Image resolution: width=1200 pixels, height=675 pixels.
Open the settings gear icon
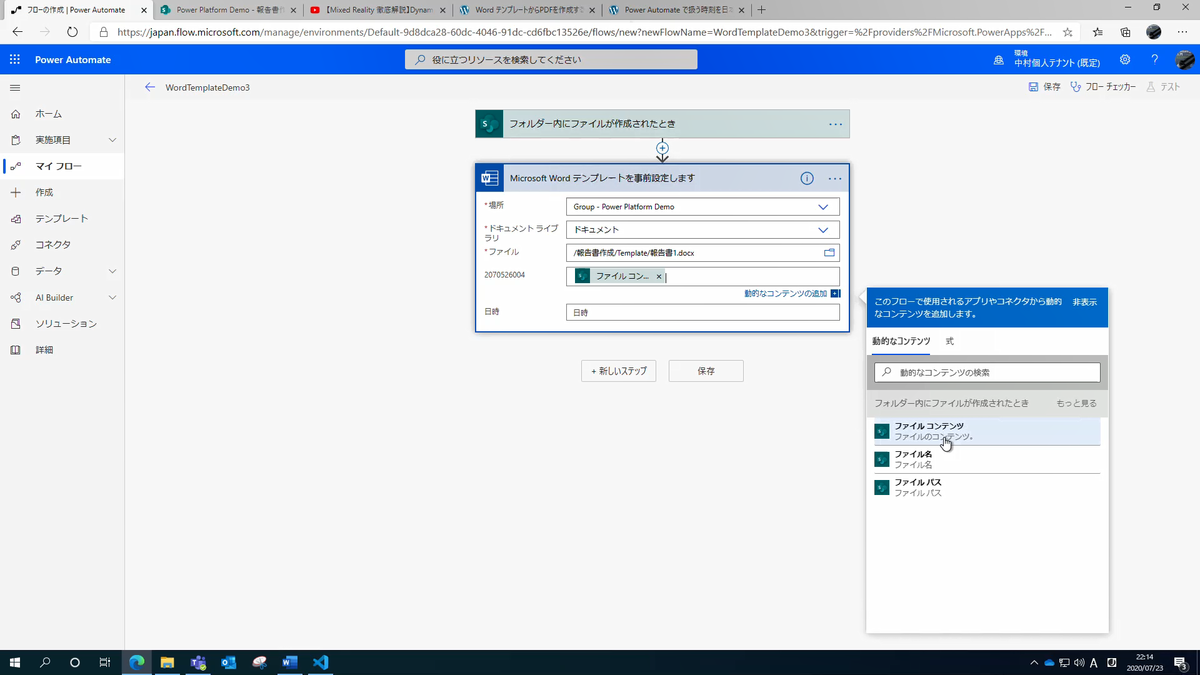click(1125, 60)
